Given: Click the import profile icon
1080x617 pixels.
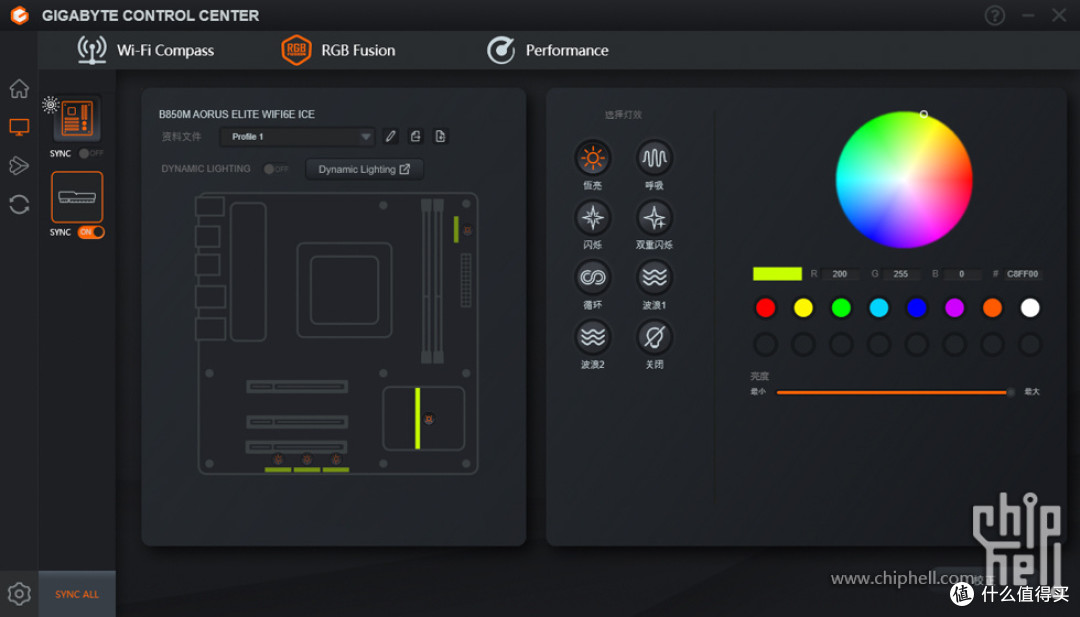Looking at the screenshot, I should (415, 136).
